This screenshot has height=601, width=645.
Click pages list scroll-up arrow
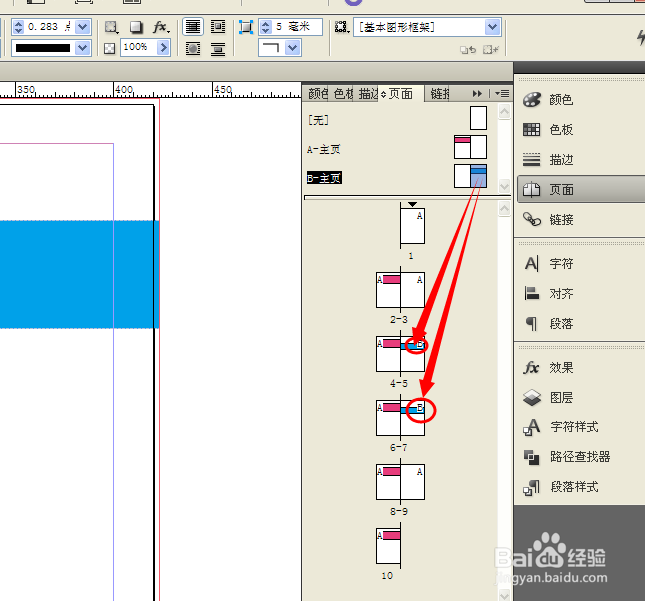tap(504, 209)
